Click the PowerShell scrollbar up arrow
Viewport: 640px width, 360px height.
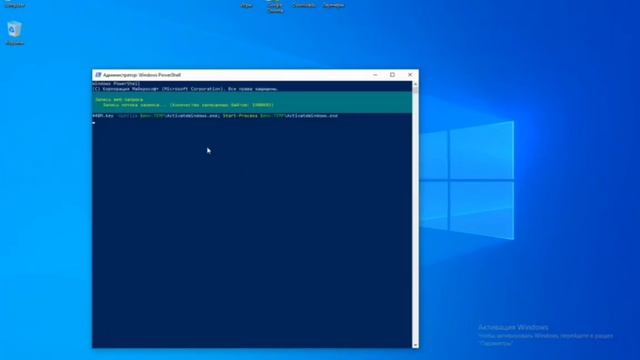point(415,84)
